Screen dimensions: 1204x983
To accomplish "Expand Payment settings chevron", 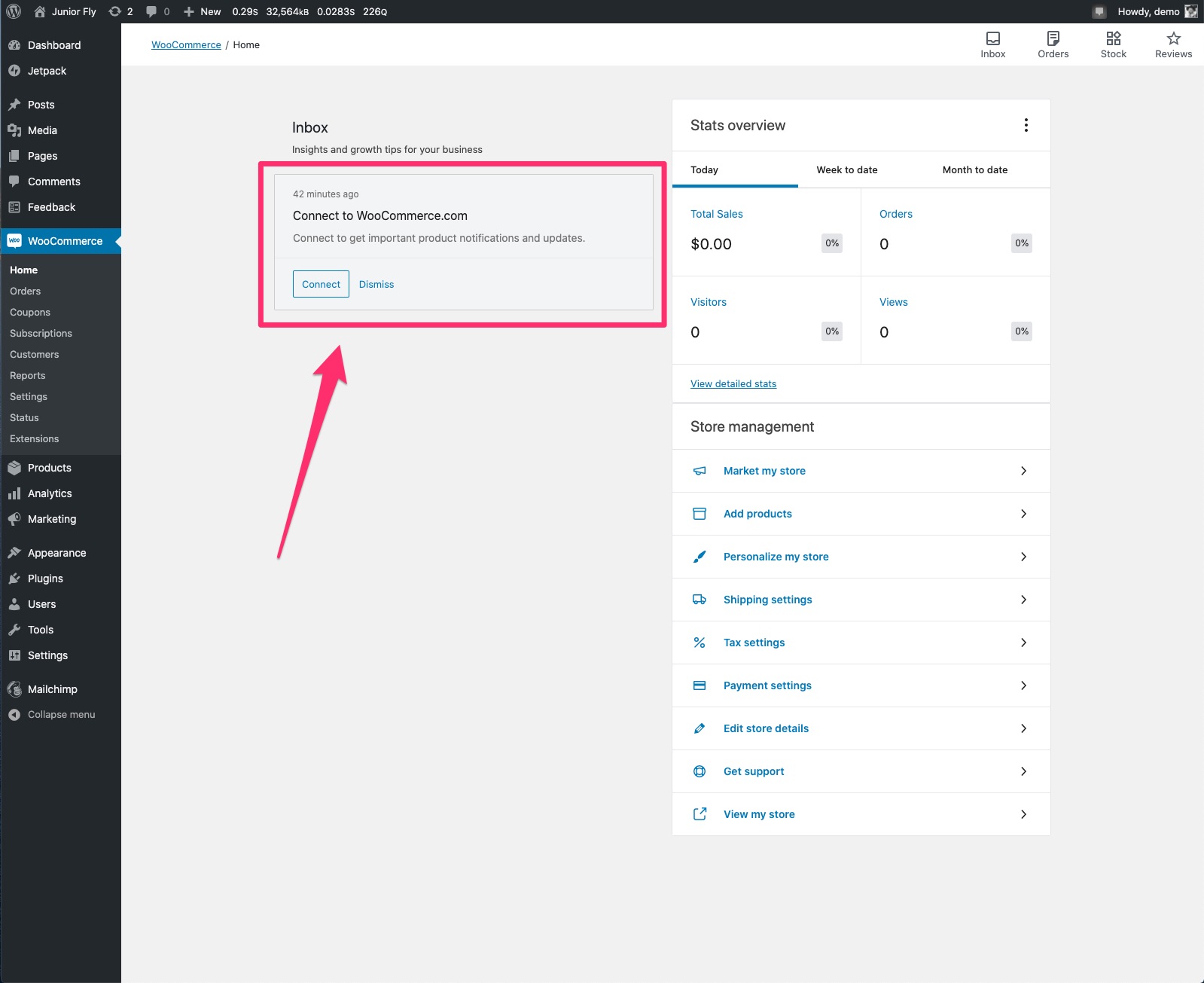I will (1023, 685).
